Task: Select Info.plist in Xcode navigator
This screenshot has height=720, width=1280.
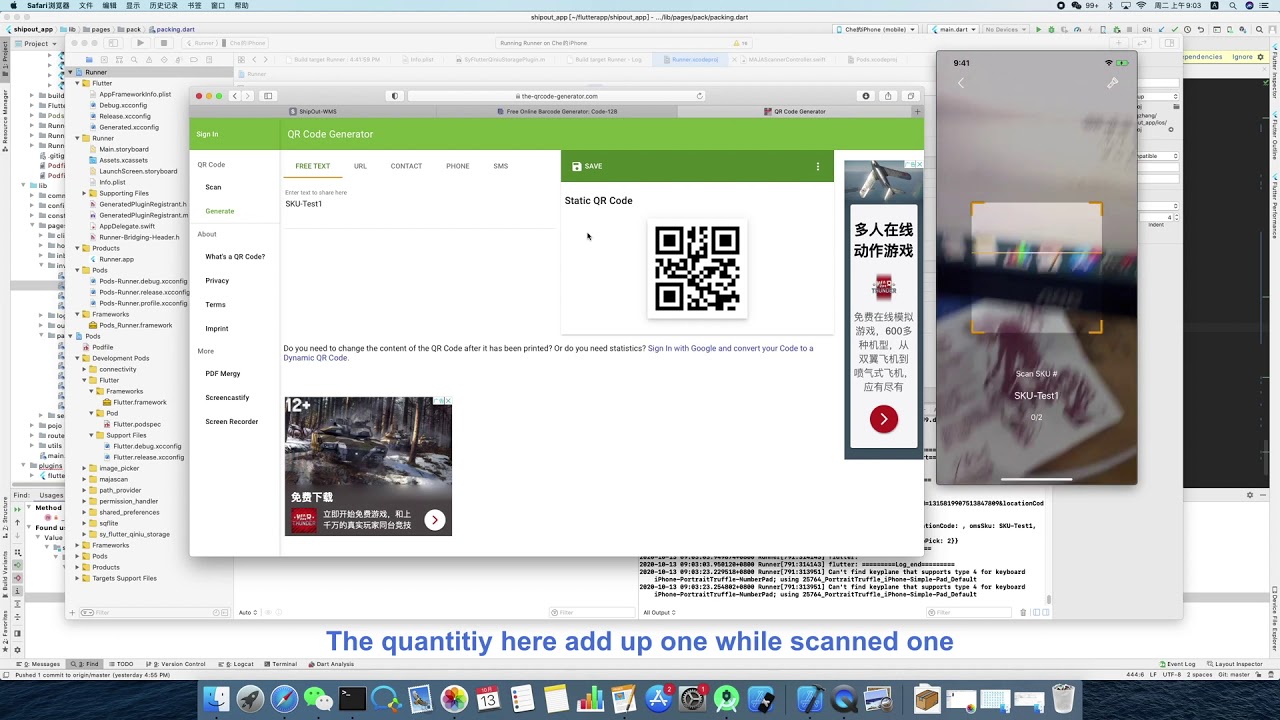Action: pos(112,182)
